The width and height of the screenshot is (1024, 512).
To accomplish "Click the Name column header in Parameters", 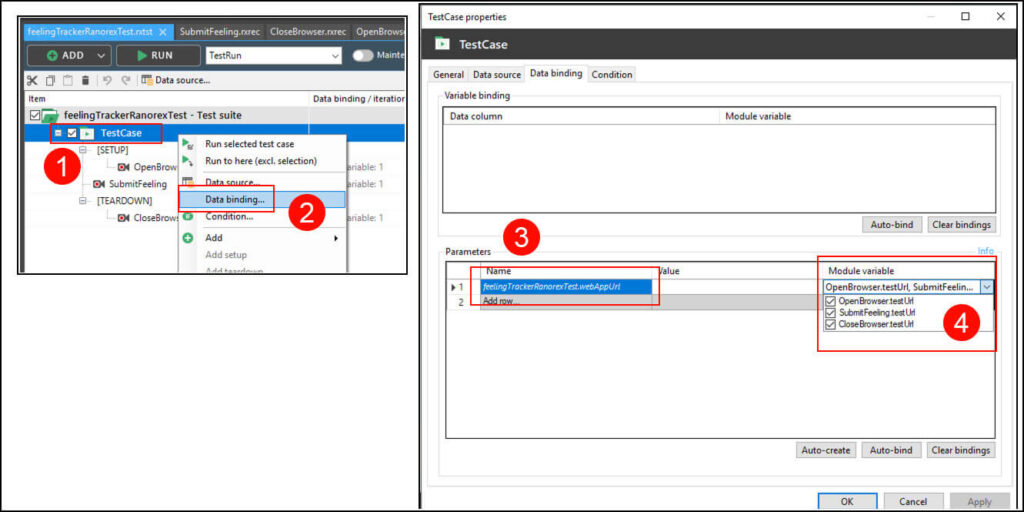I will pos(566,270).
